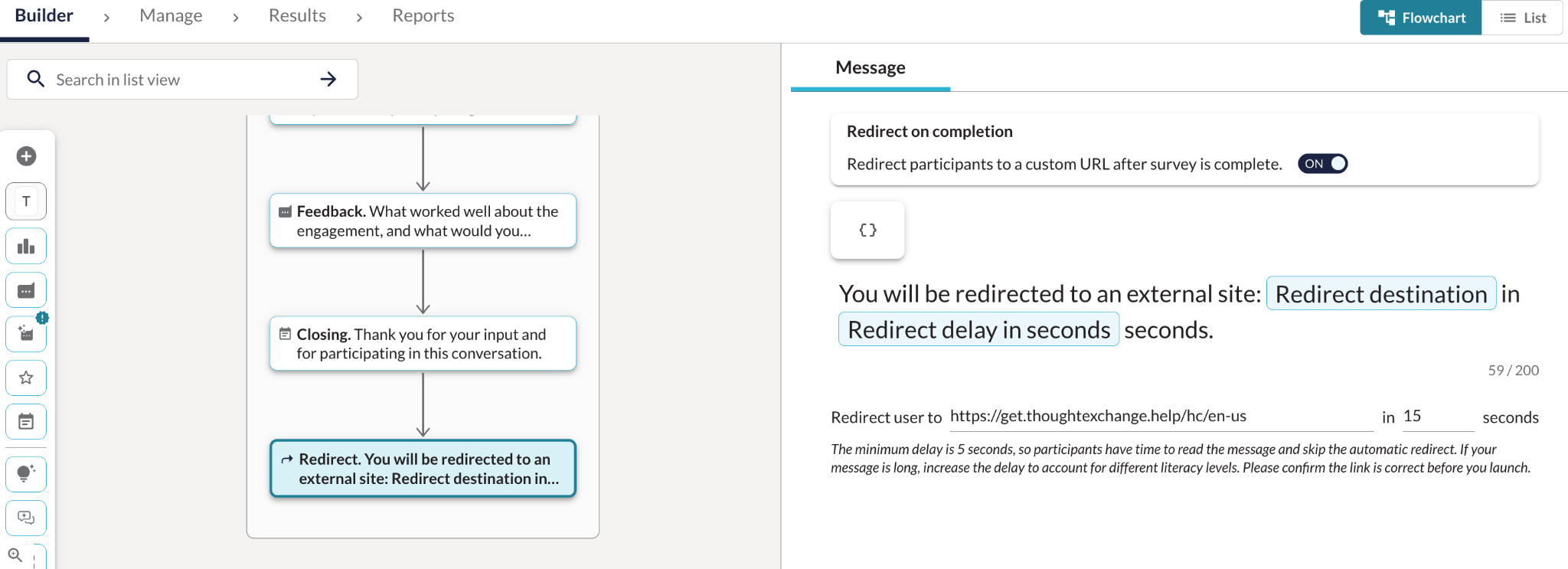
Task: Open the Reports tab
Action: click(x=423, y=15)
